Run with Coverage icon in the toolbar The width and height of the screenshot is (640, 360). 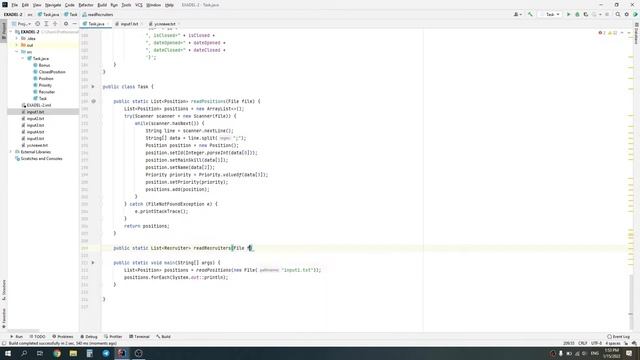point(586,14)
